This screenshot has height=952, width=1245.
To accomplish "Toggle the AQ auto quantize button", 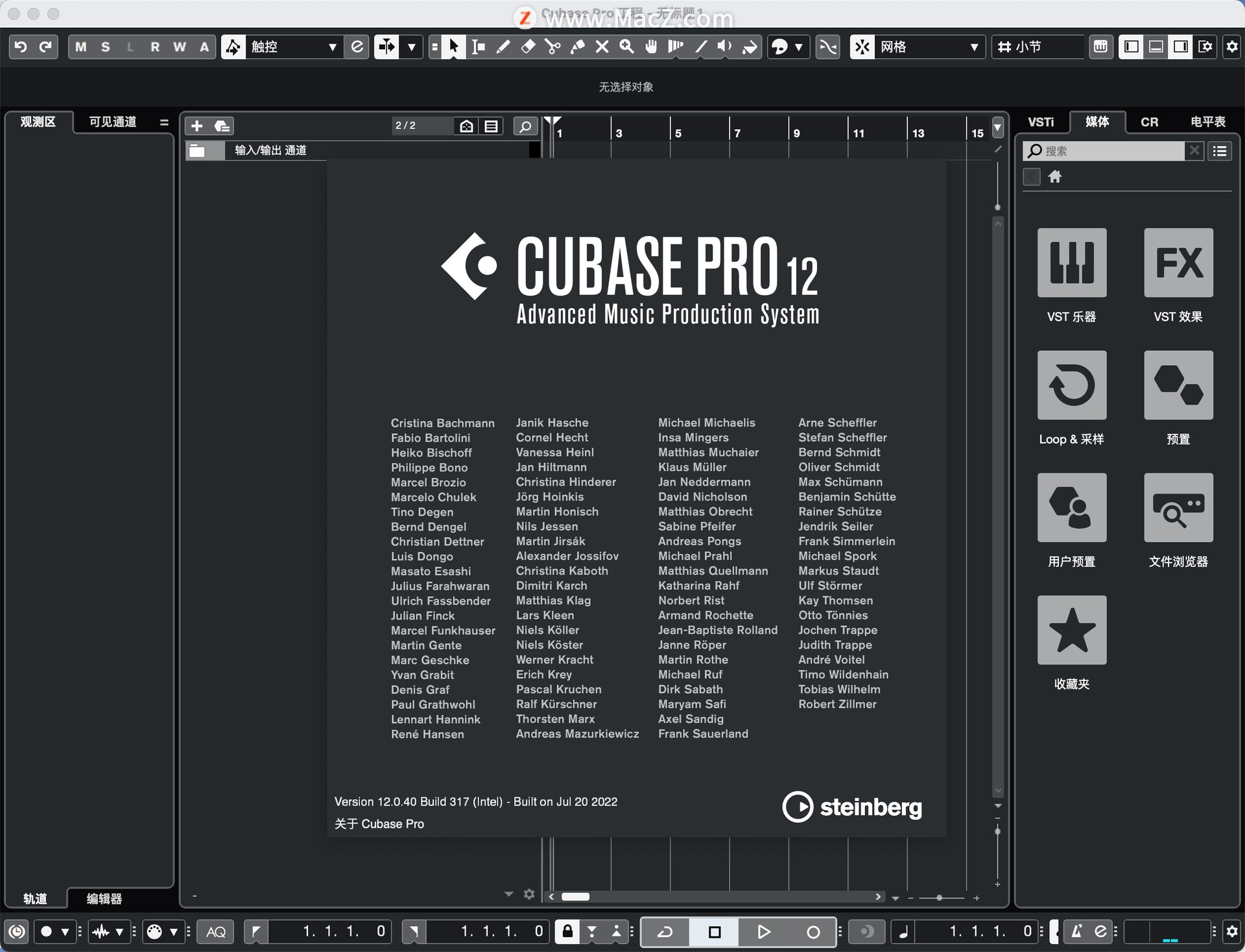I will [216, 932].
